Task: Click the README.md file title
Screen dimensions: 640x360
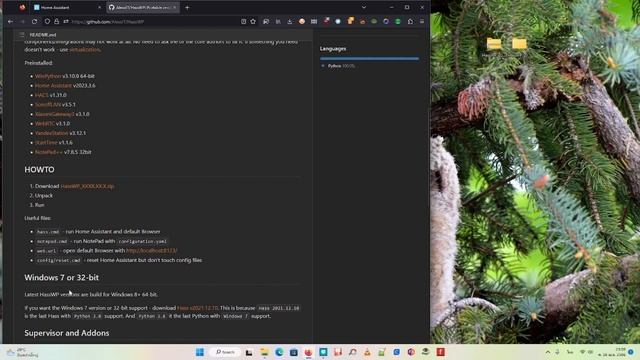Action: (43, 35)
